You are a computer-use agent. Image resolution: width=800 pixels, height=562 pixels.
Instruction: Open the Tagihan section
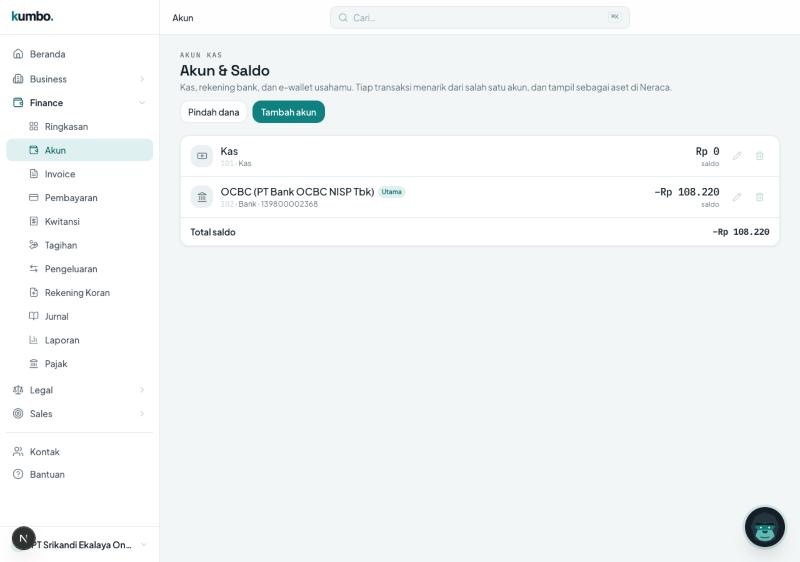coord(80,245)
